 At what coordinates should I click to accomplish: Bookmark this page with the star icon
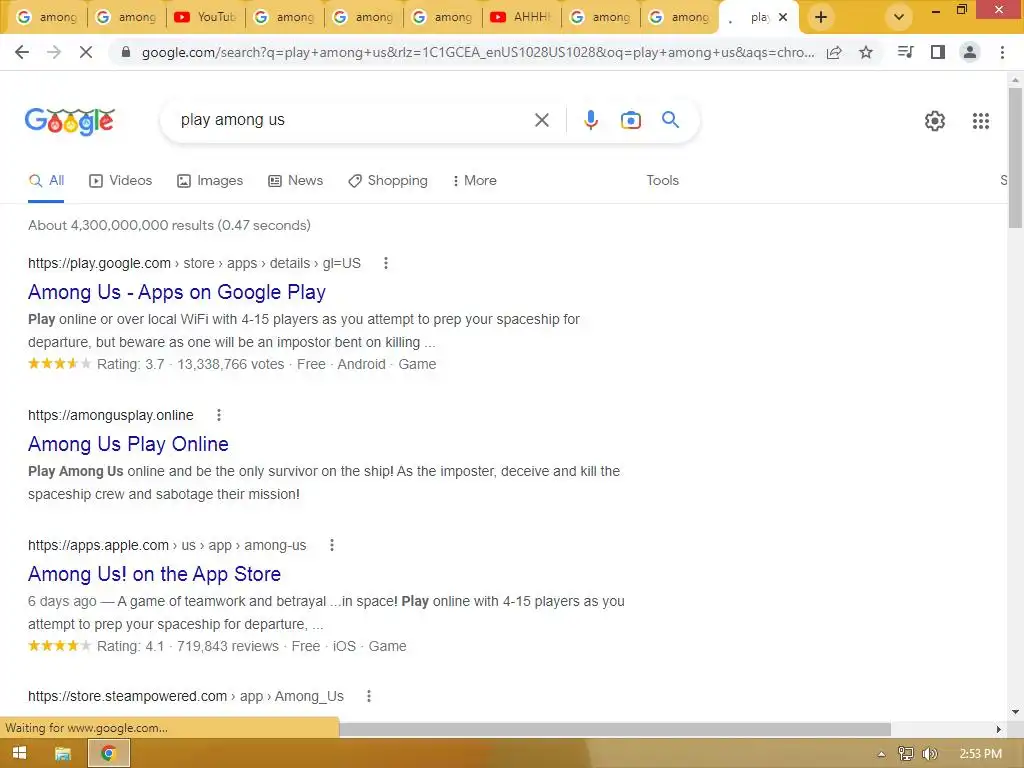point(866,52)
